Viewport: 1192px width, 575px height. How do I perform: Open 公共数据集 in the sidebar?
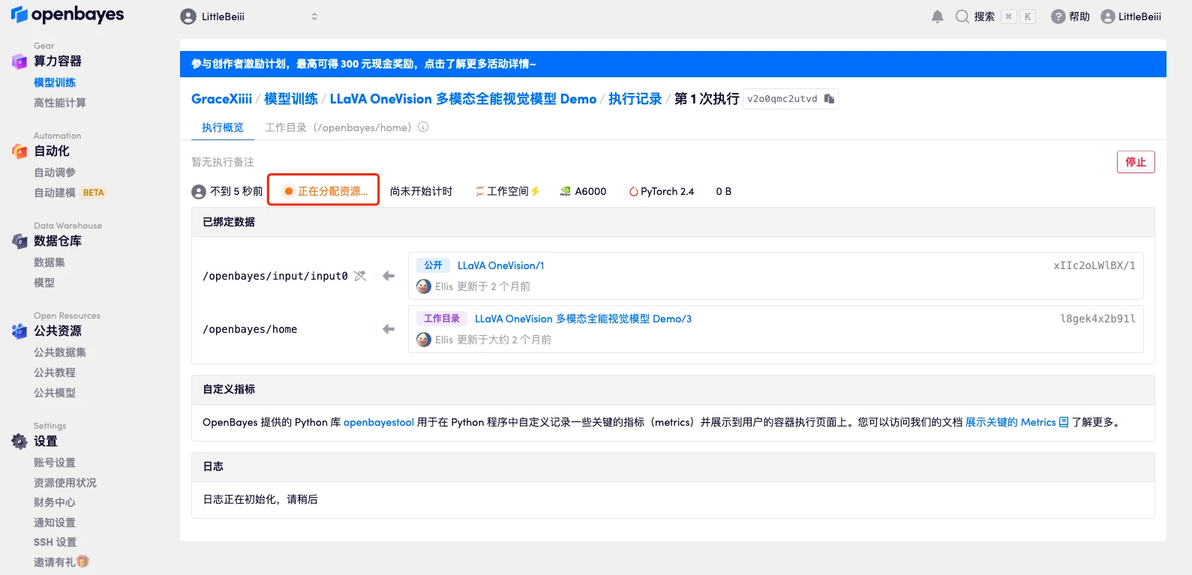pyautogui.click(x=60, y=352)
